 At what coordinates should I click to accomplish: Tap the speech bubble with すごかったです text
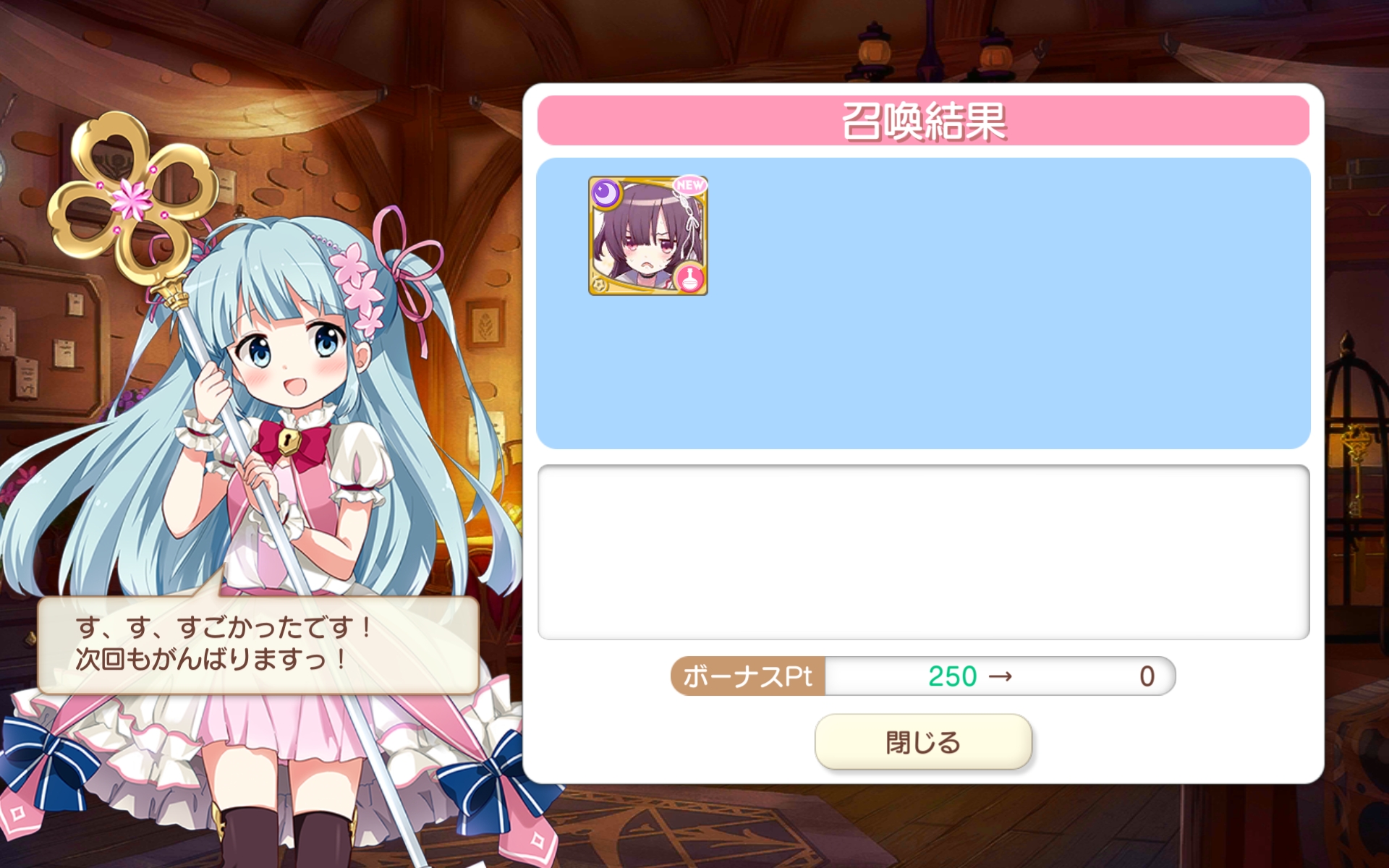258,644
